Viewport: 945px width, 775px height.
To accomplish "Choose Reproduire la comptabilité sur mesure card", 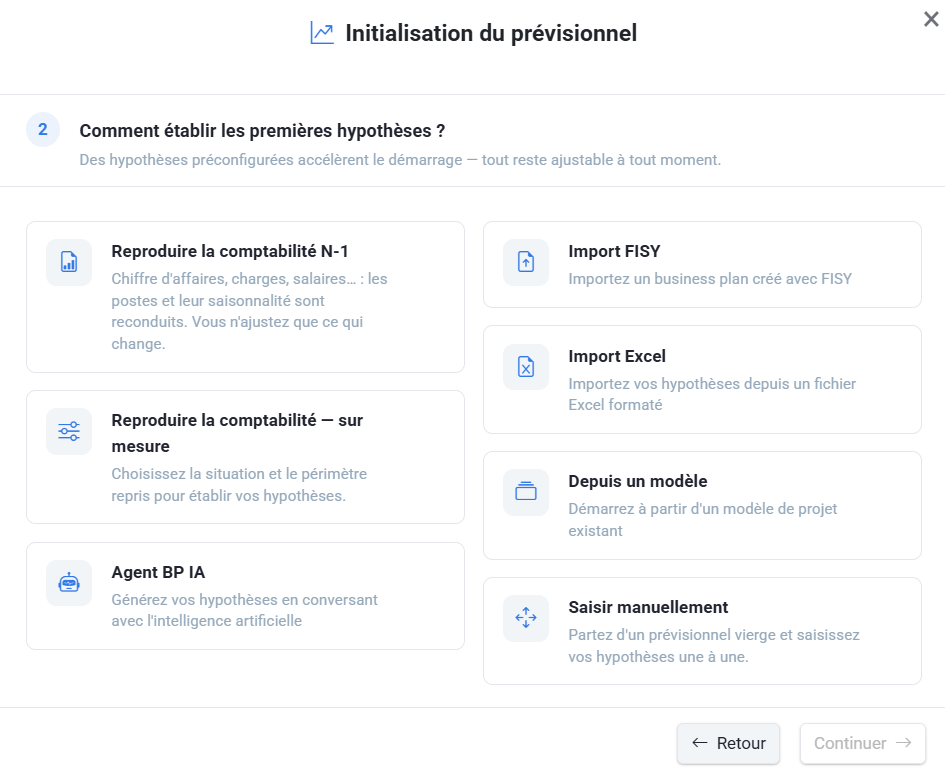I will pyautogui.click(x=245, y=457).
